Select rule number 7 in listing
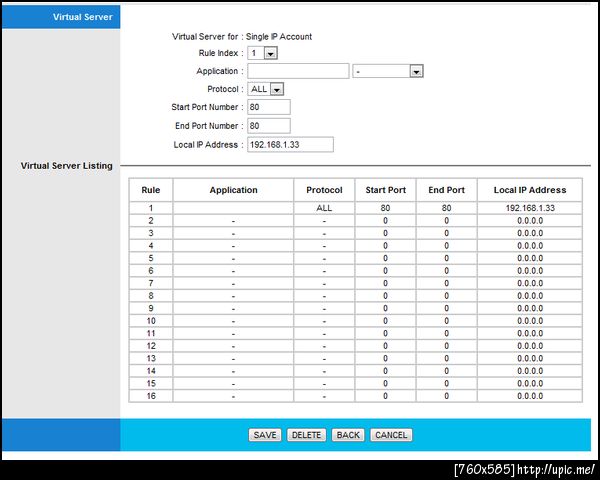This screenshot has width=600, height=480. click(151, 284)
